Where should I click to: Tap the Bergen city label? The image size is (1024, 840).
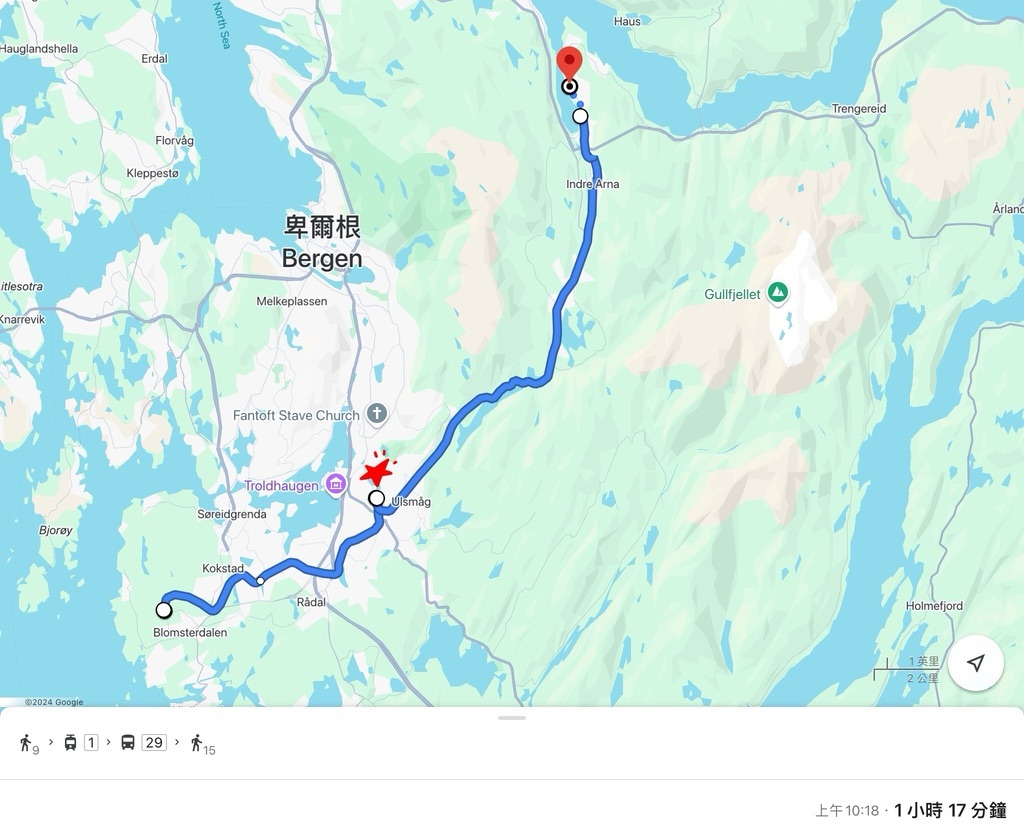tap(322, 242)
